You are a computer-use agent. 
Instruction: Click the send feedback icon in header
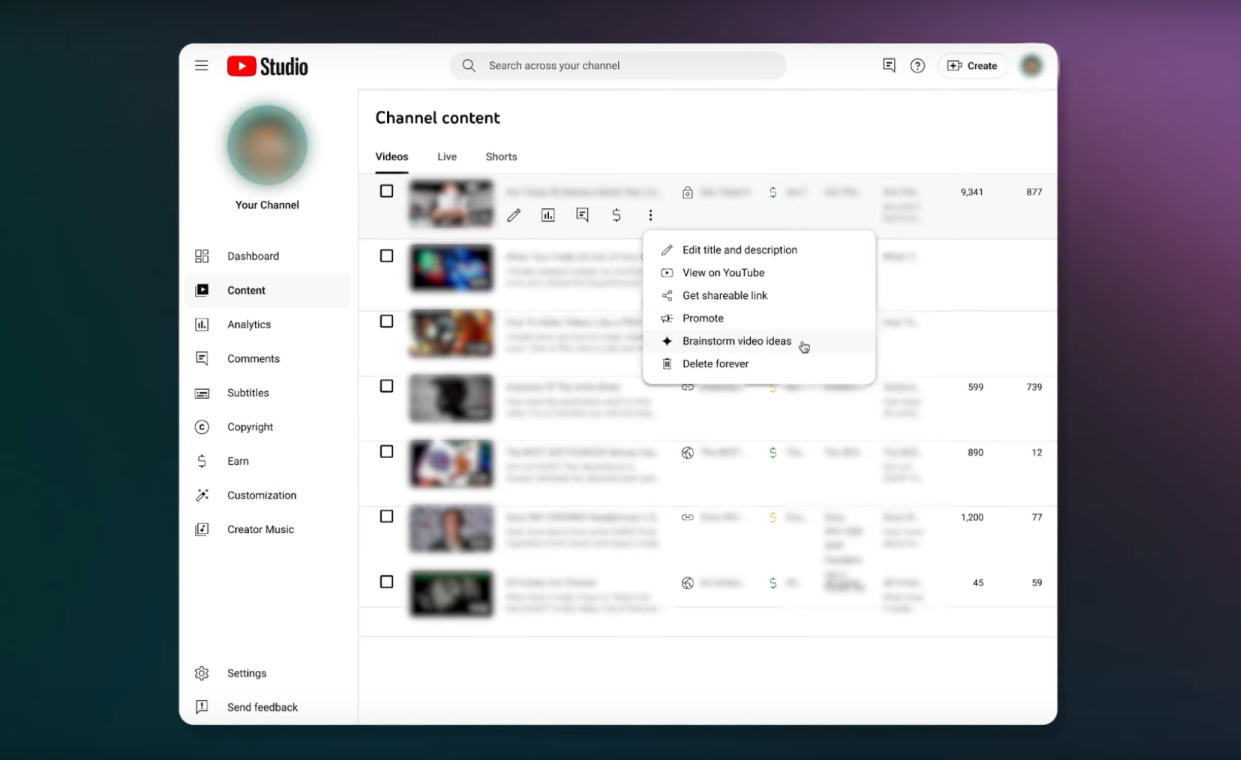889,66
